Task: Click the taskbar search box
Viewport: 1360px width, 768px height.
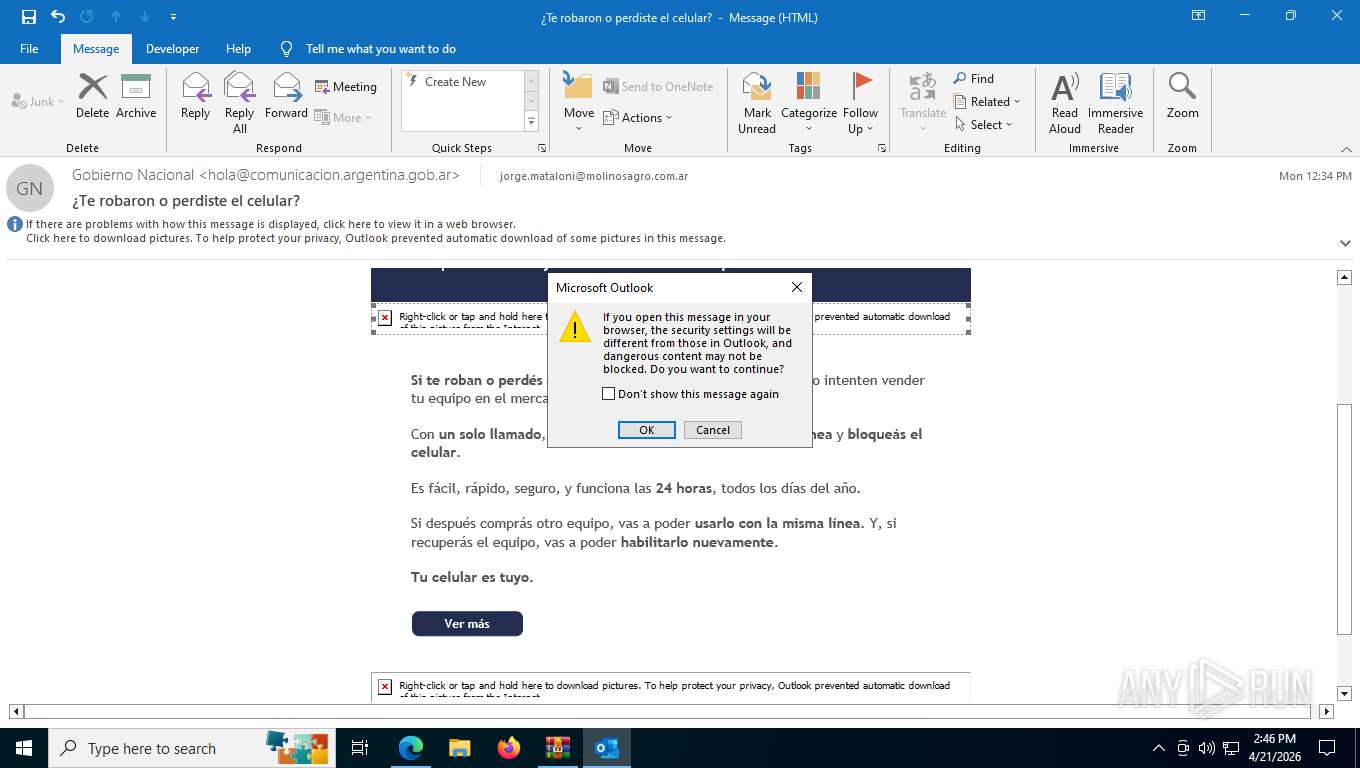Action: click(x=190, y=748)
